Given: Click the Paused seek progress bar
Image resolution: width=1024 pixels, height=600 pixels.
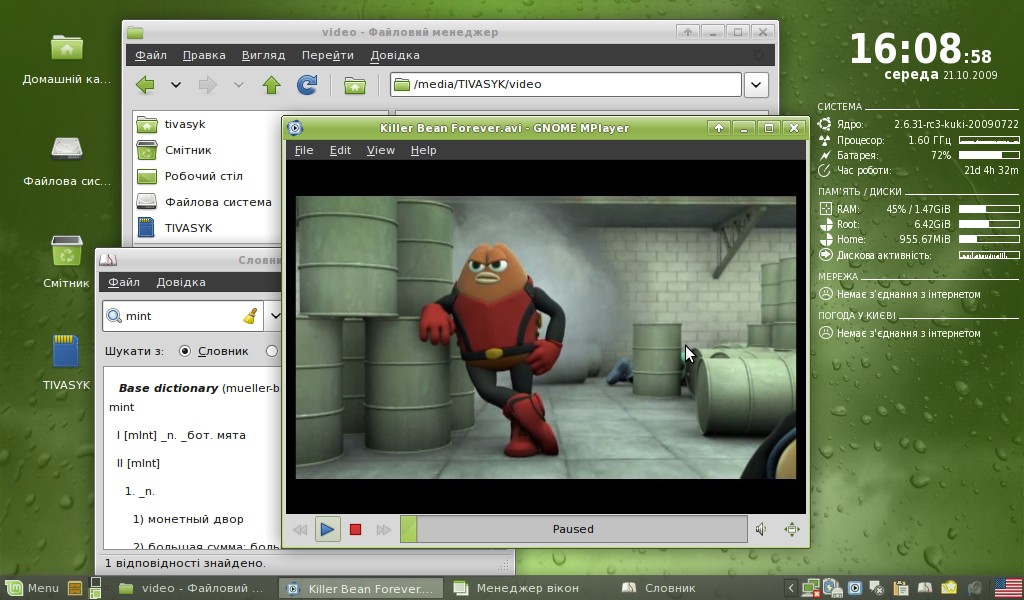Looking at the screenshot, I should tap(573, 529).
